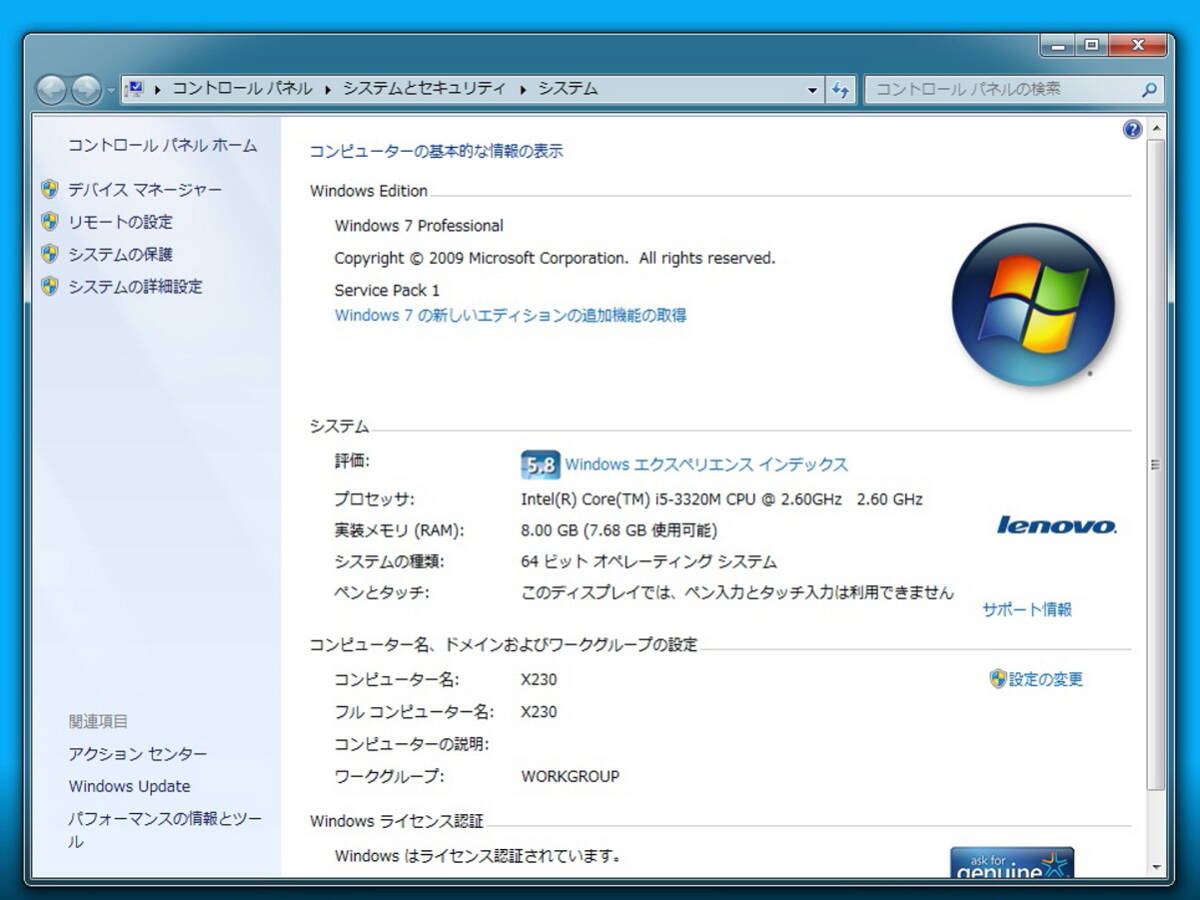Open the recent pages dropdown arrow

click(110, 90)
